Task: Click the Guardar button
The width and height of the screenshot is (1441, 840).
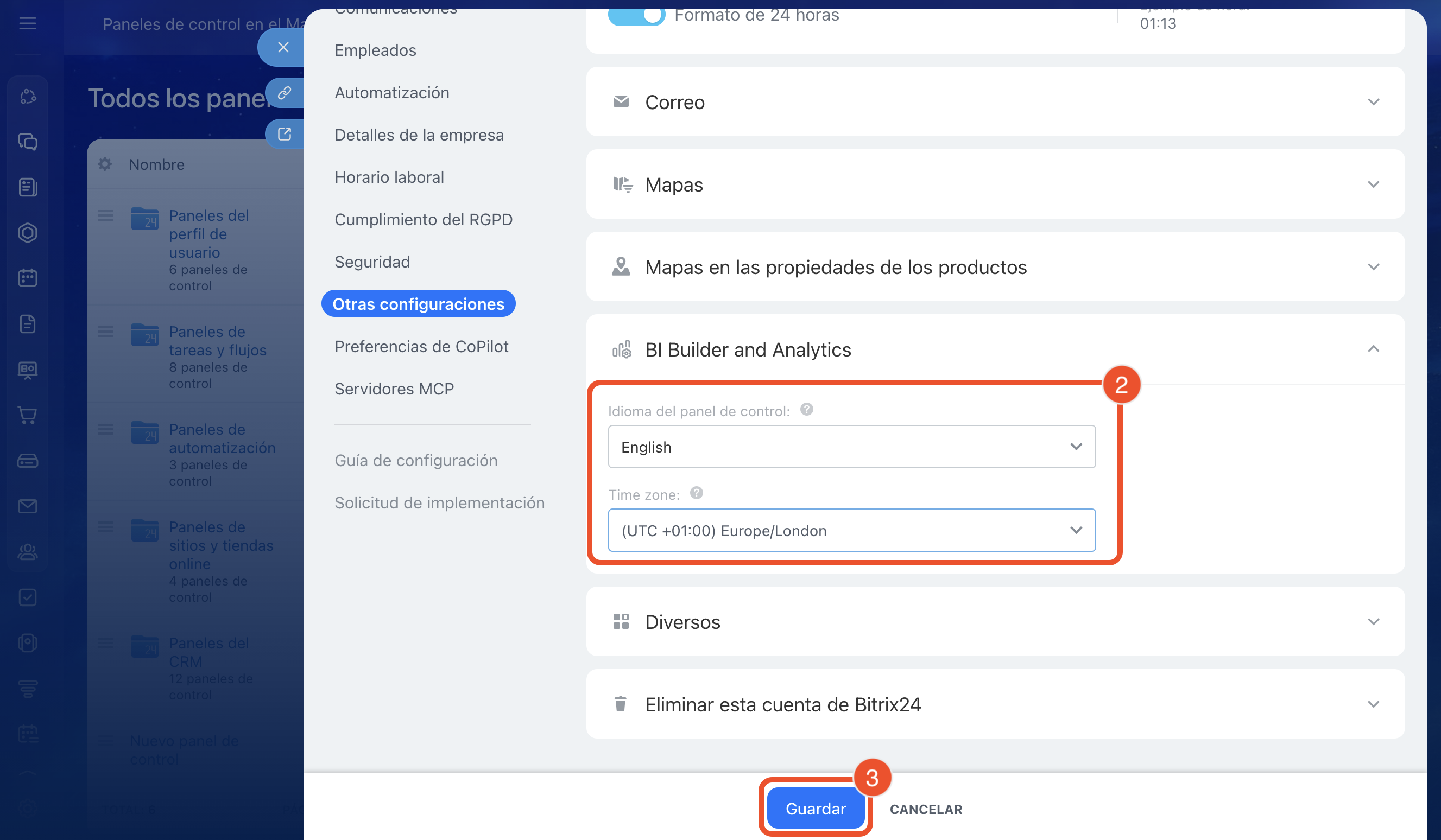Action: coord(816,809)
